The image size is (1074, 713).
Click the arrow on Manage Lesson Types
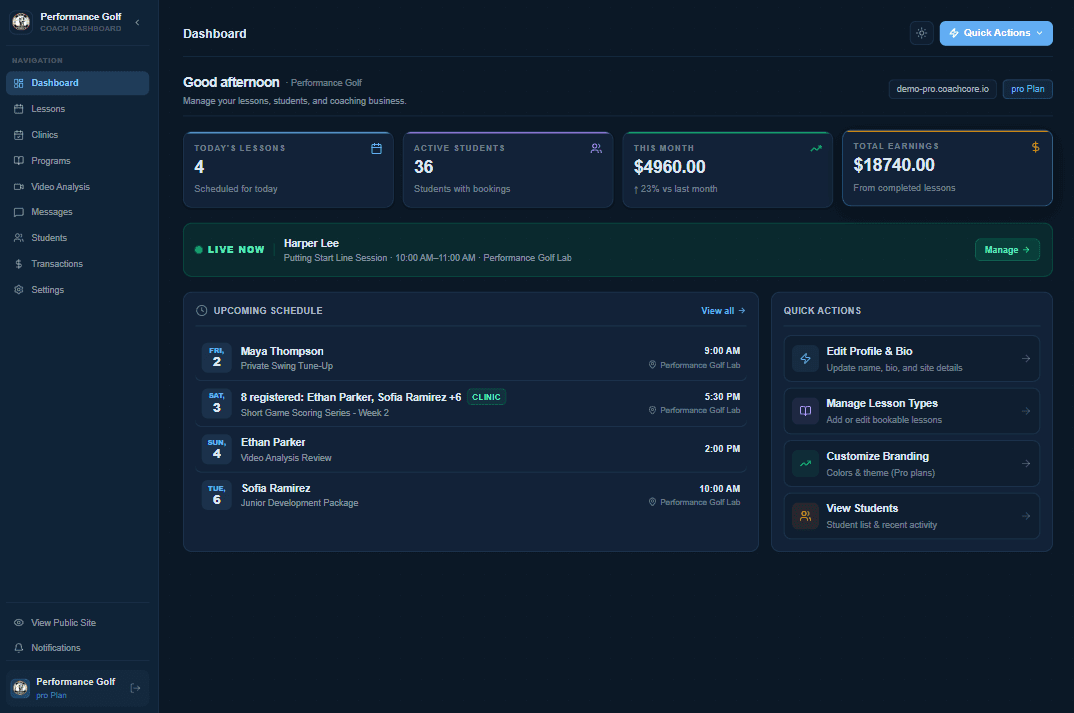[1025, 411]
